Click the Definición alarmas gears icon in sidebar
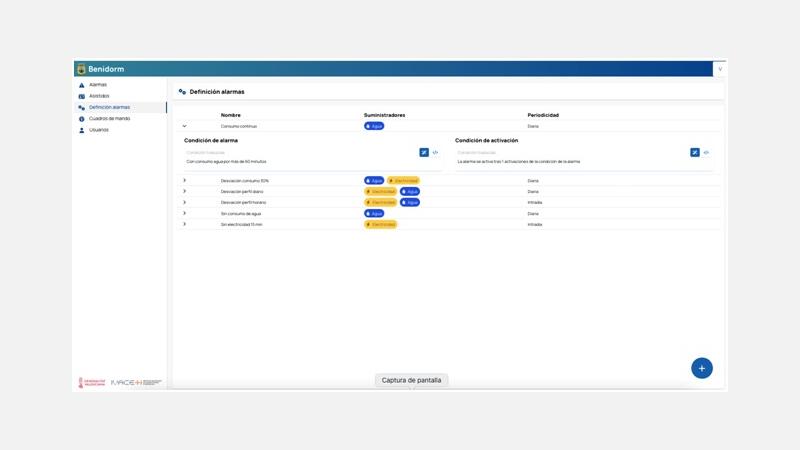 tap(82, 107)
